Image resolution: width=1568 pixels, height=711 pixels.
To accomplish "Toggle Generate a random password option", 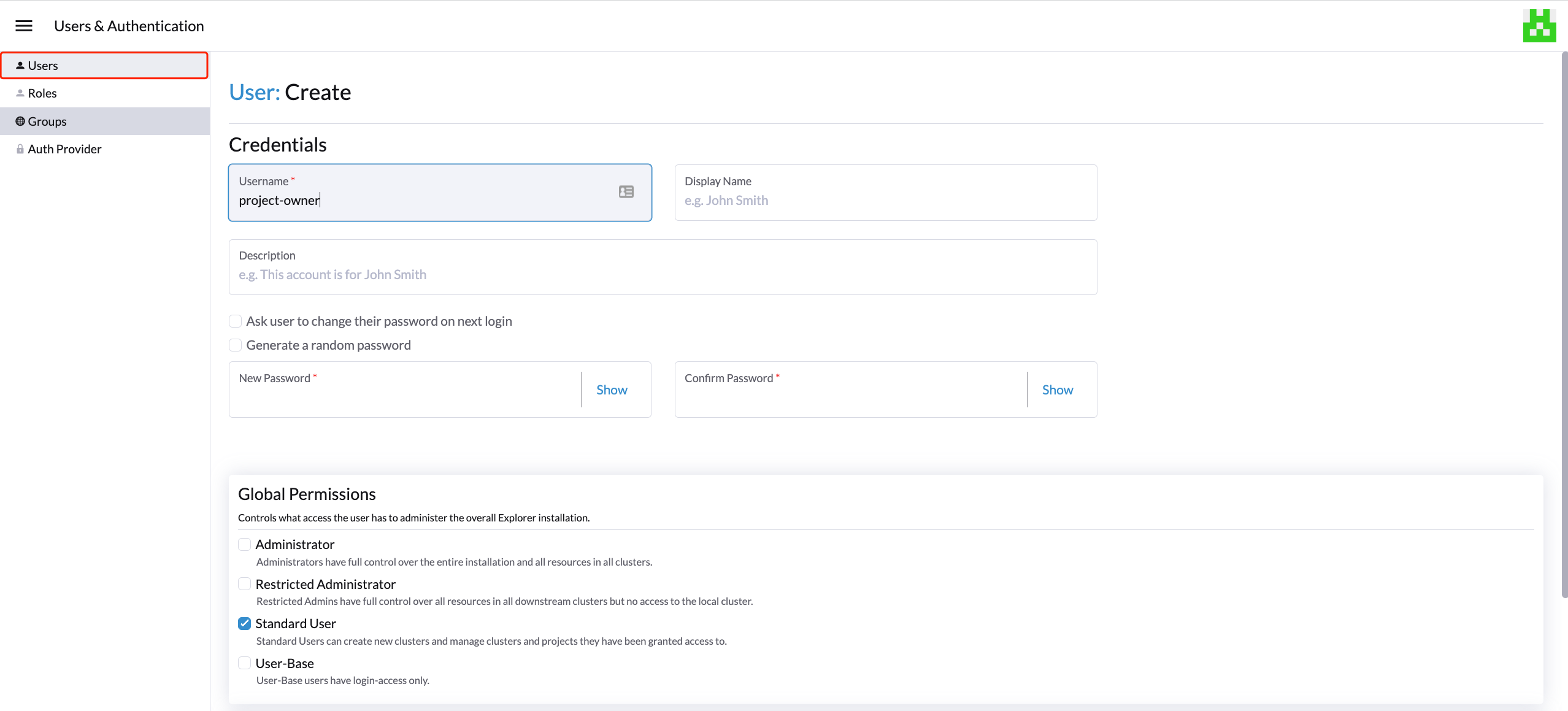I will point(234,344).
